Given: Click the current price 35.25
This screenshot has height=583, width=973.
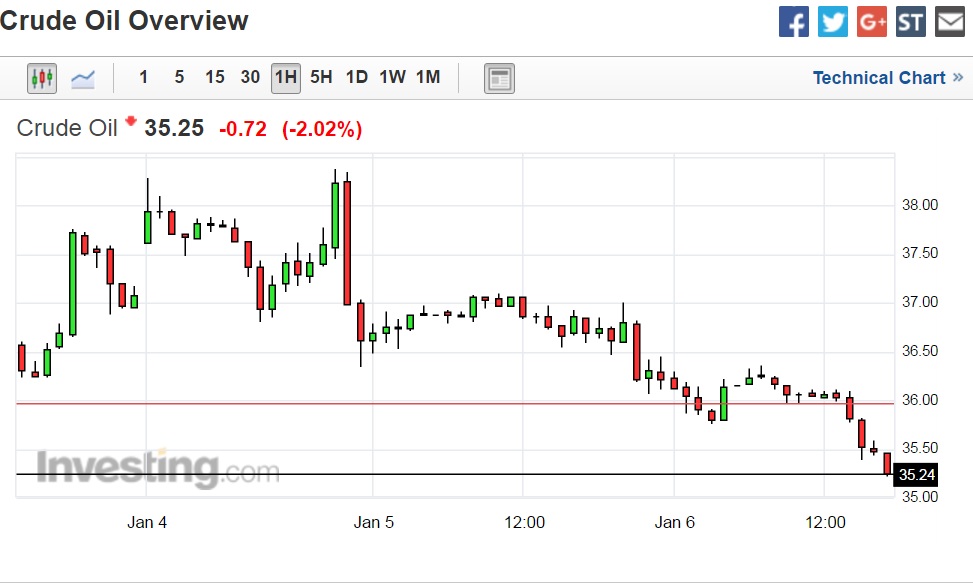Looking at the screenshot, I should pyautogui.click(x=174, y=128).
